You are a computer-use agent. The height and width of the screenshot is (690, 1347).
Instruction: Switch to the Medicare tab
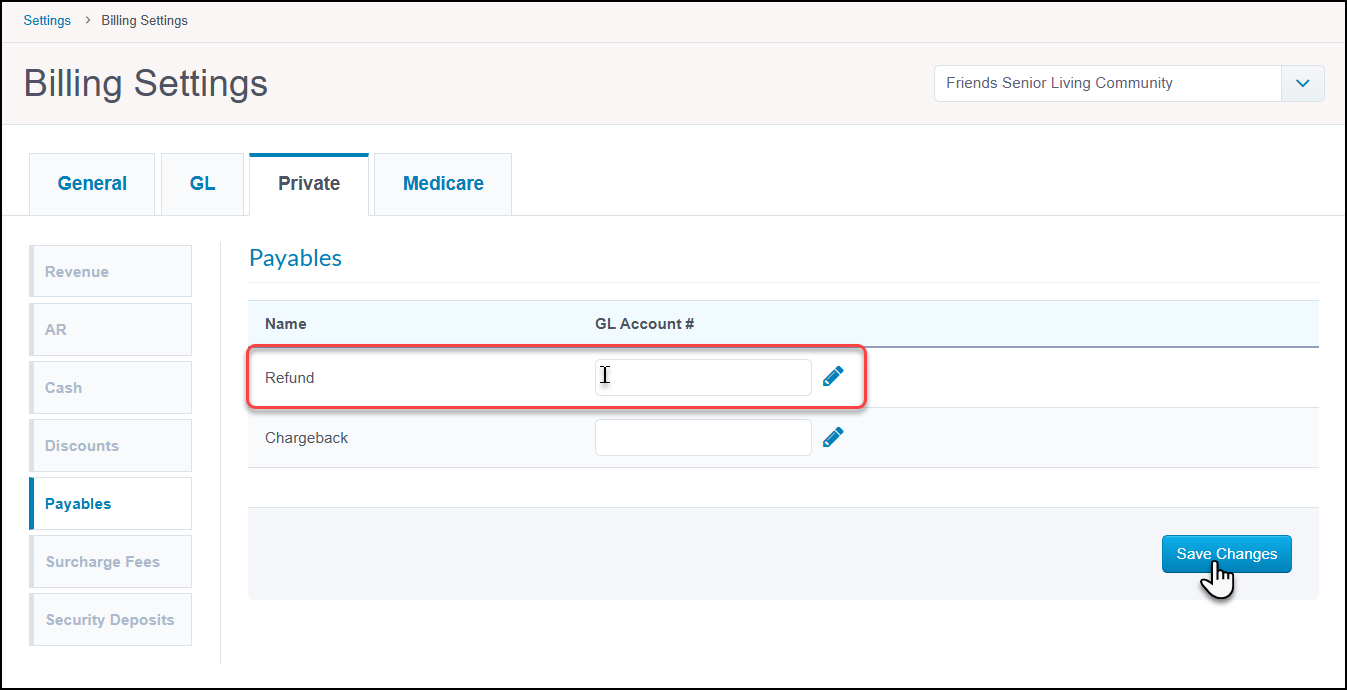[x=443, y=184]
